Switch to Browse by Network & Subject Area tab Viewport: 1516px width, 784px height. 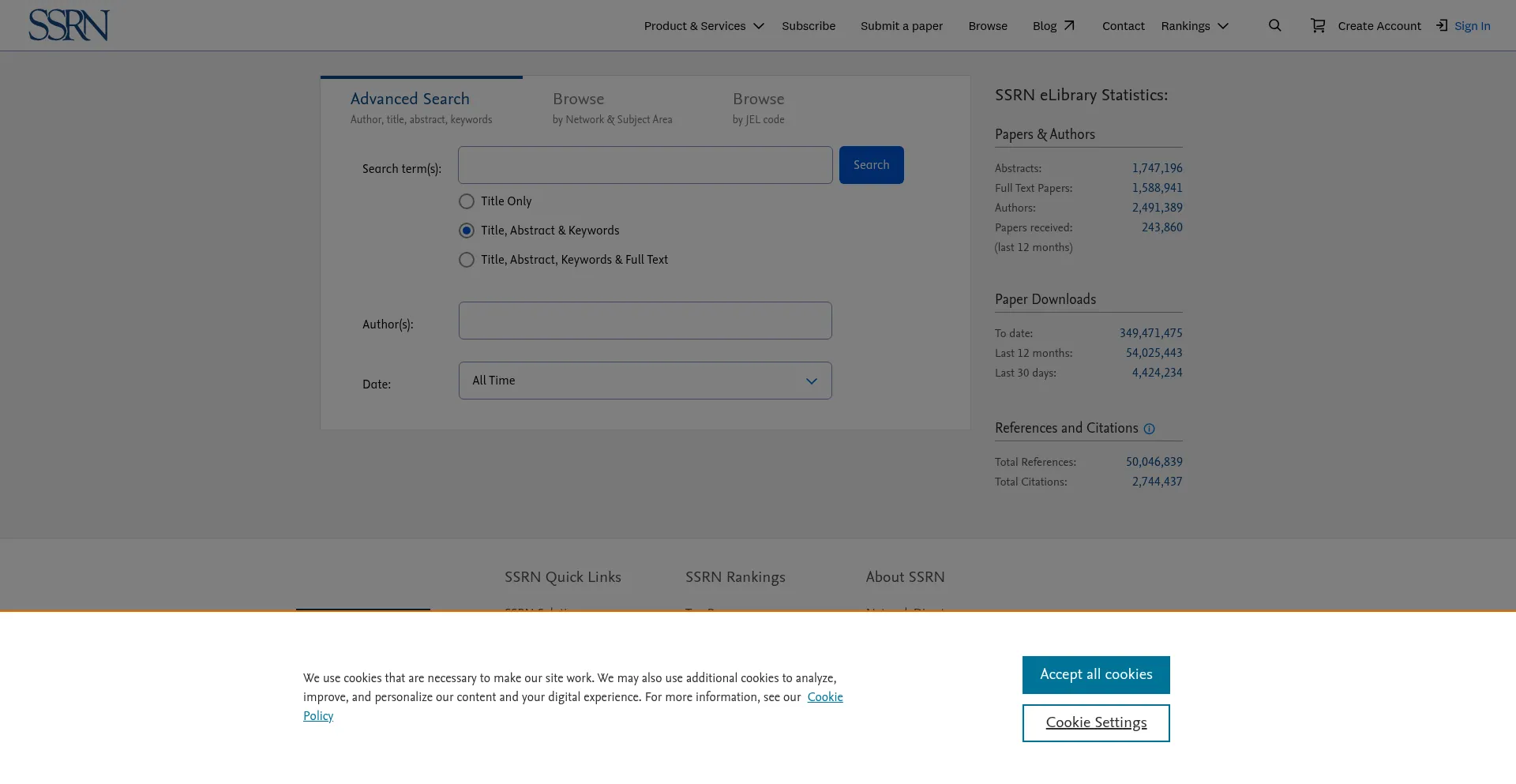coord(612,107)
